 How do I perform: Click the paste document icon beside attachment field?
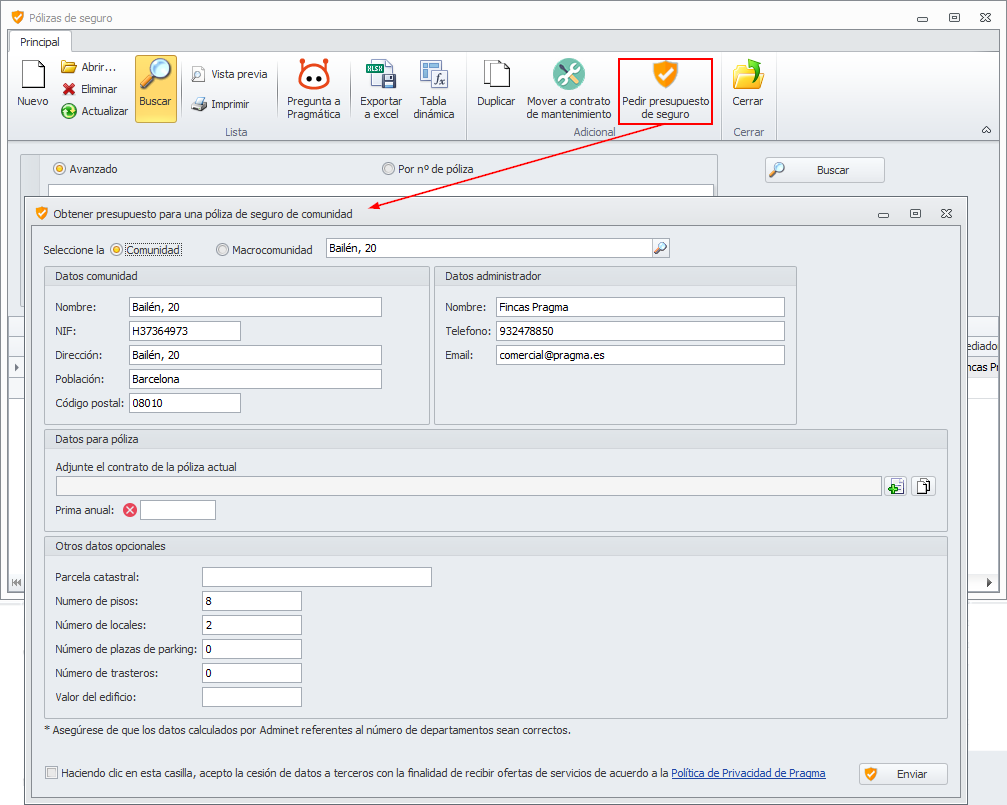(923, 486)
